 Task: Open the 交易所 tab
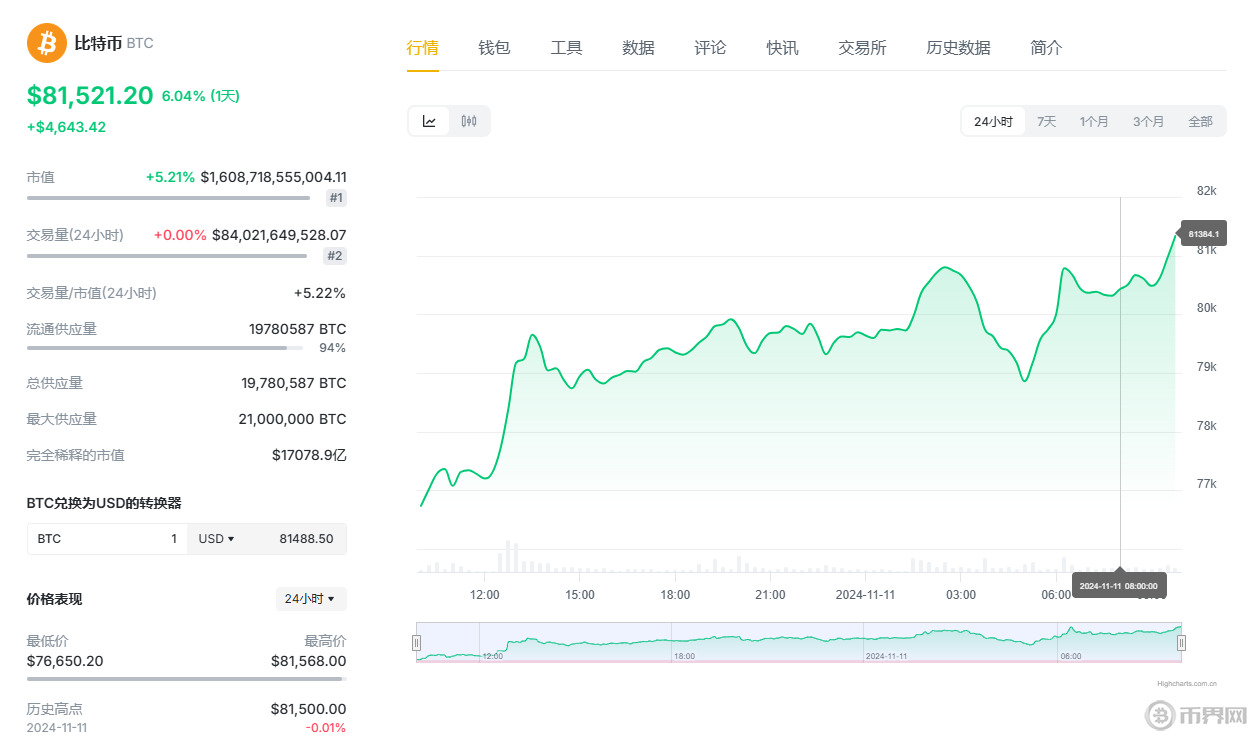tap(862, 47)
